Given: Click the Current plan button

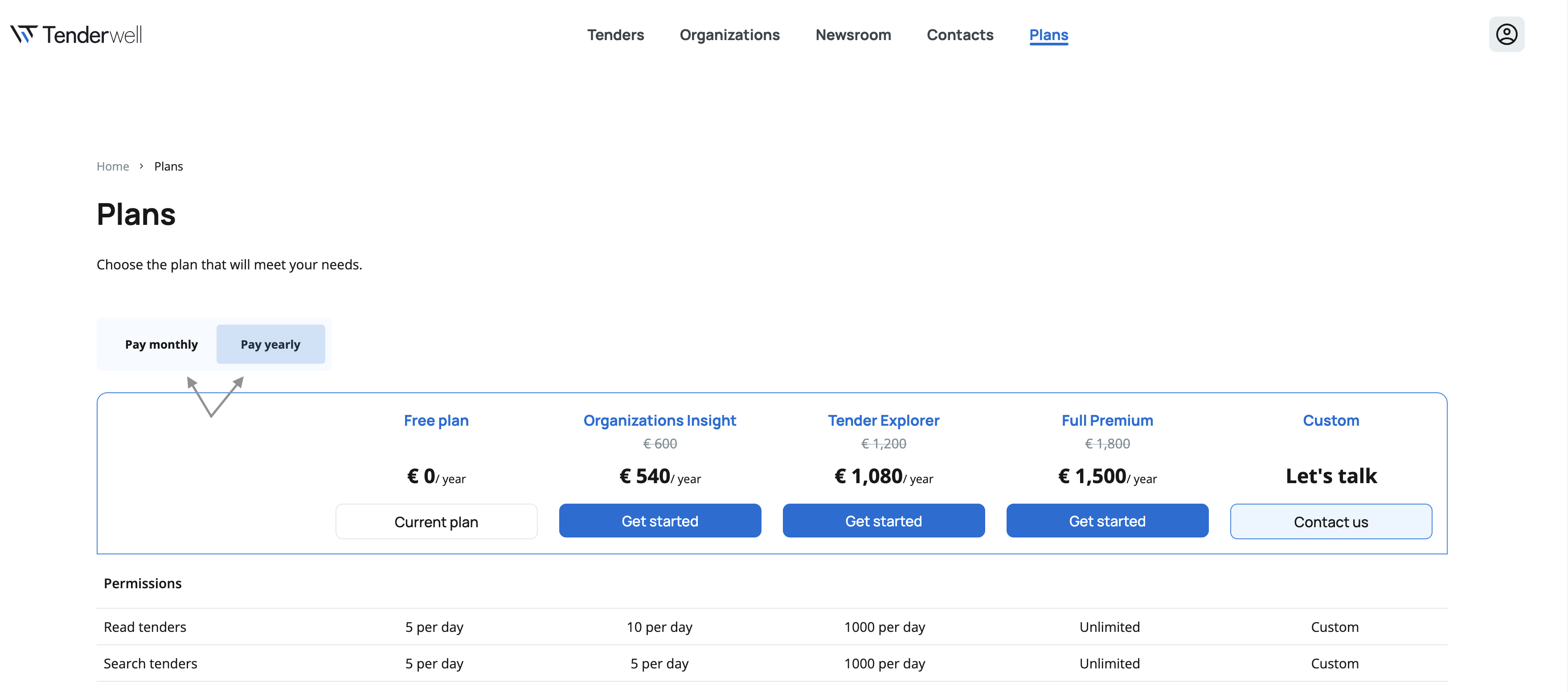Looking at the screenshot, I should tap(436, 522).
